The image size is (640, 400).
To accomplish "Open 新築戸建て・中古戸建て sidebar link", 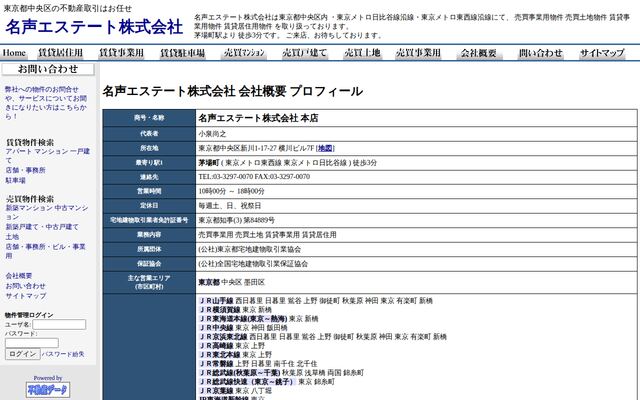I will pyautogui.click(x=42, y=227).
